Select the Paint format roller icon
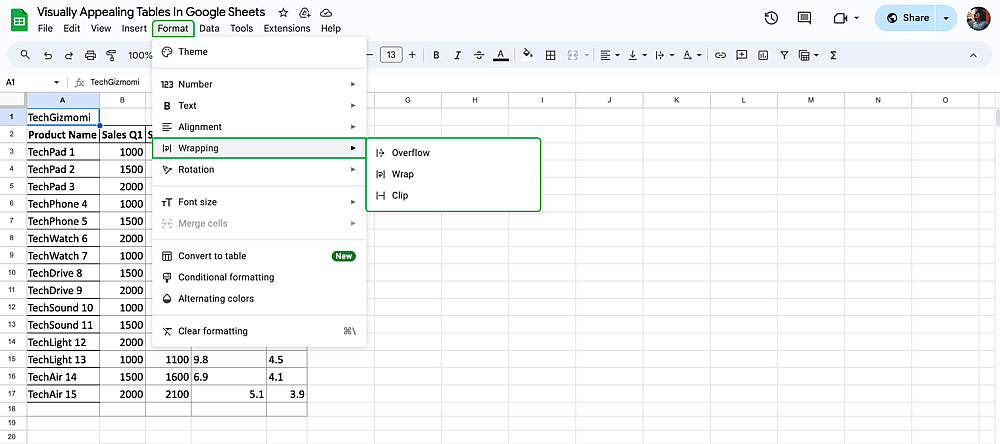The width and height of the screenshot is (1000, 444). [x=111, y=56]
